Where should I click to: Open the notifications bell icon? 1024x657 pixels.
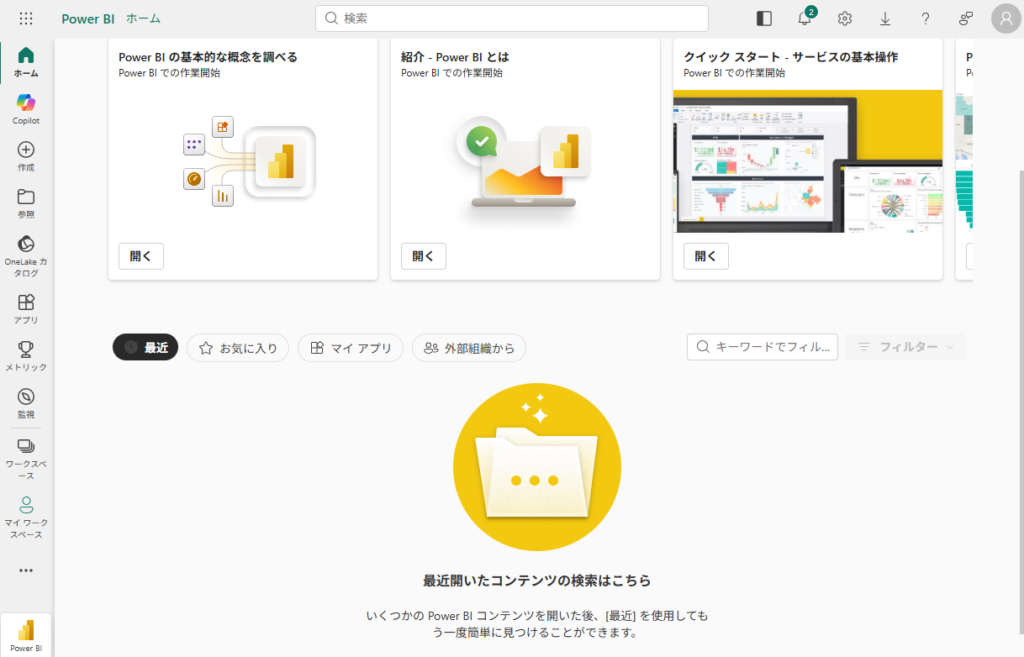click(x=804, y=19)
